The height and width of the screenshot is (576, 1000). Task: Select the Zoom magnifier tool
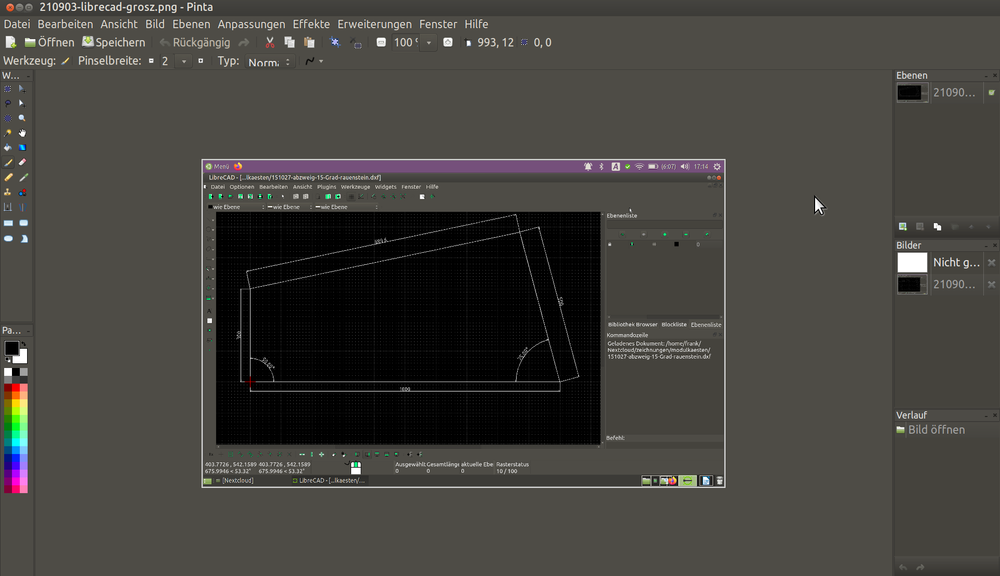tap(22, 117)
